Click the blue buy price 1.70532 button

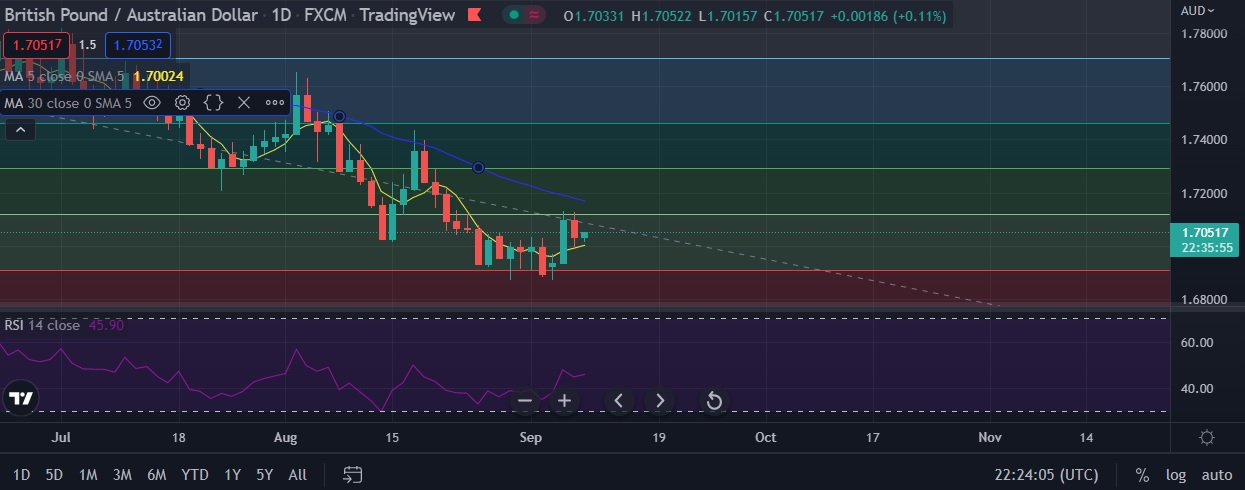[x=140, y=45]
